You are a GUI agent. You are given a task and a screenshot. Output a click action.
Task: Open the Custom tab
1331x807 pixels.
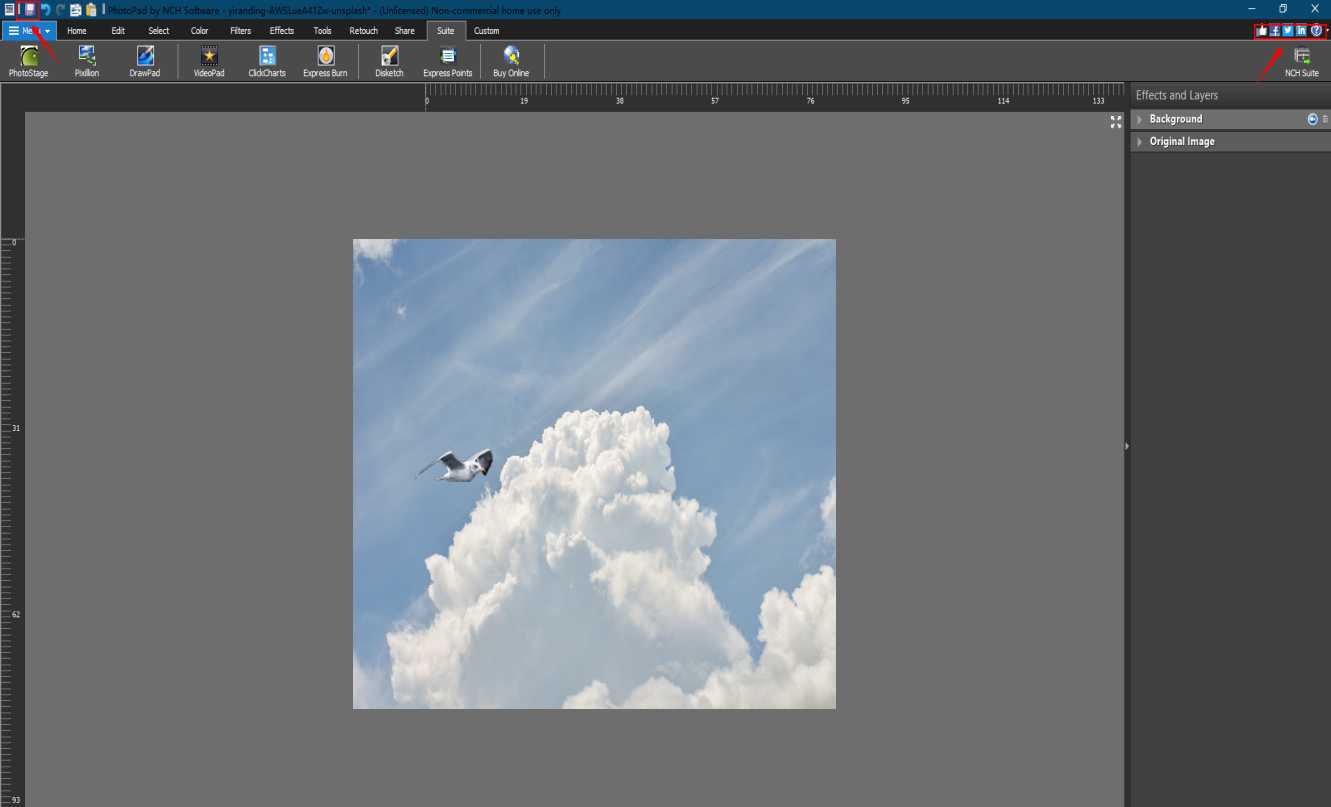487,31
